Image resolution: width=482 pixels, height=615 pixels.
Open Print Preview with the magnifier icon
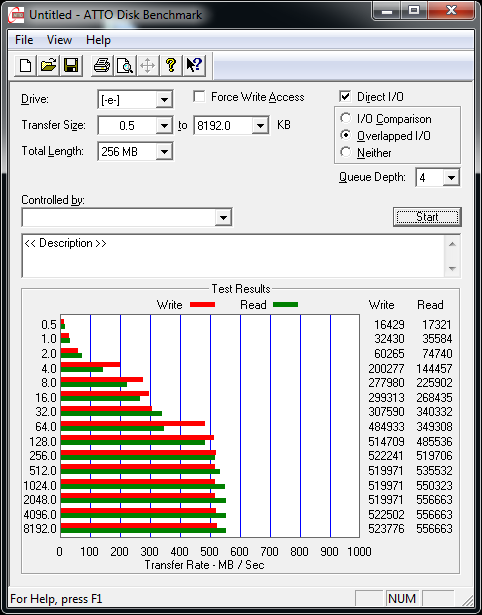[x=125, y=65]
